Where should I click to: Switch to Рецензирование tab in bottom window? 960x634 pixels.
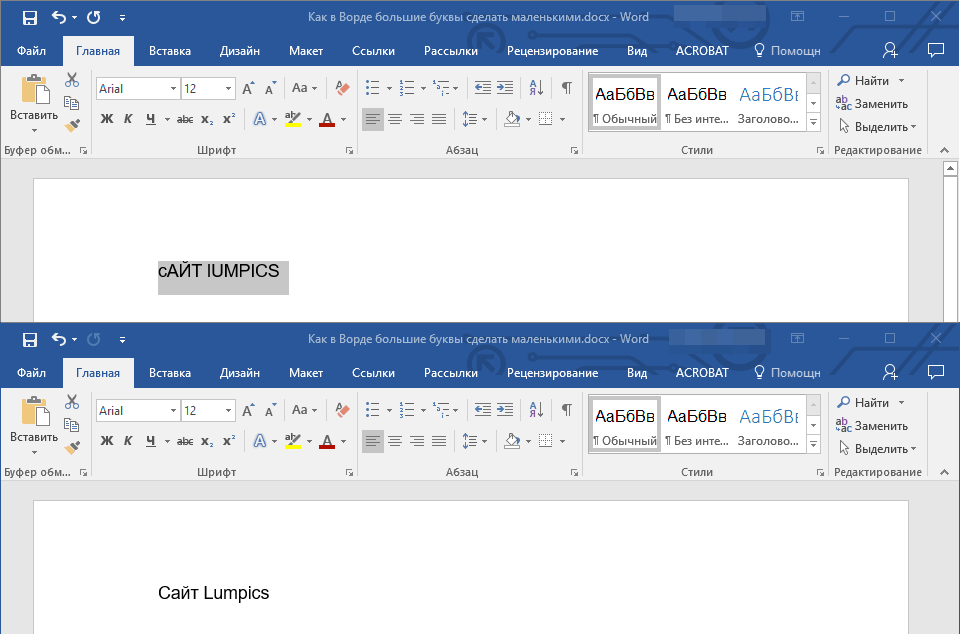pos(552,373)
